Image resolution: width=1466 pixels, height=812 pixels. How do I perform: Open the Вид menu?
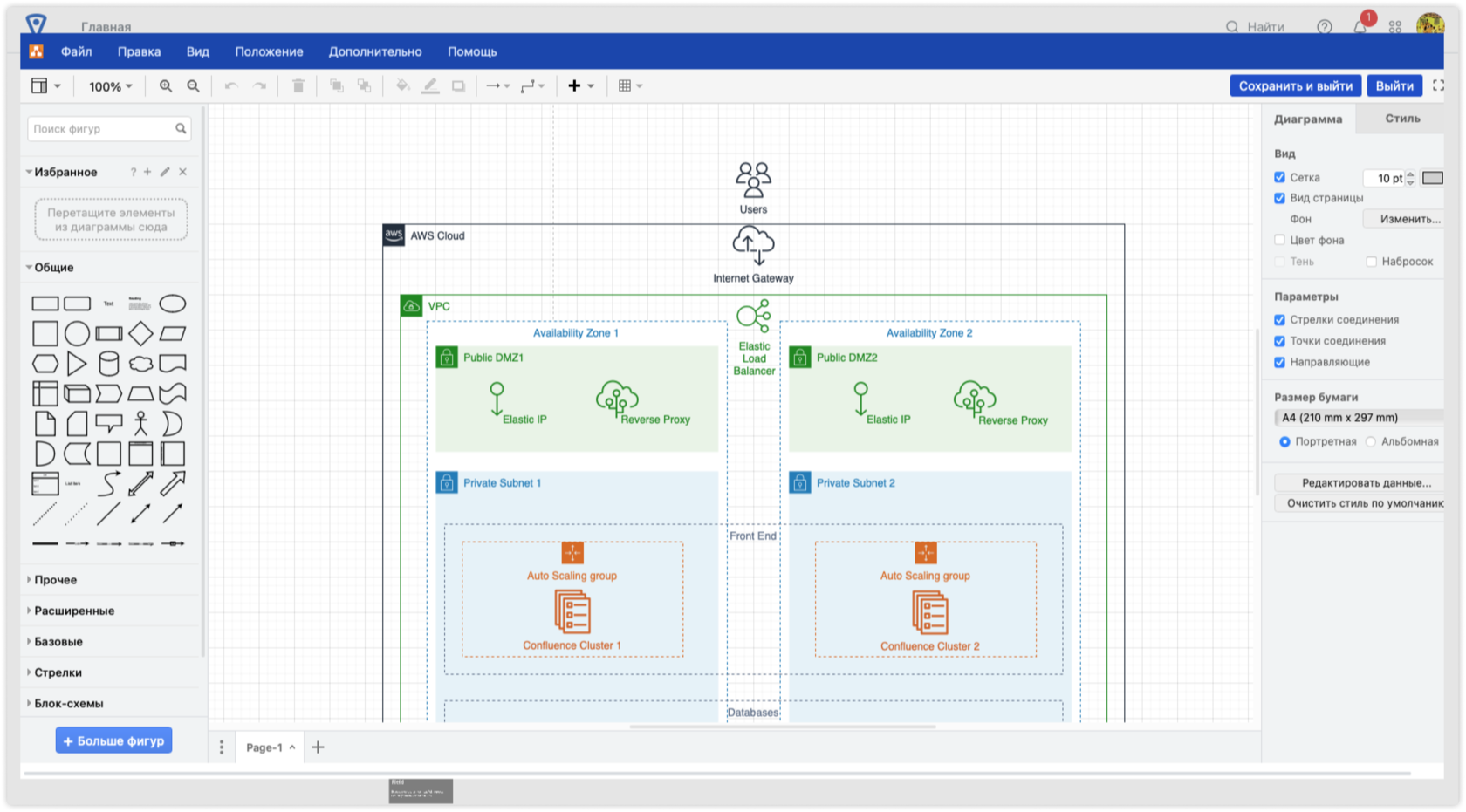click(198, 51)
